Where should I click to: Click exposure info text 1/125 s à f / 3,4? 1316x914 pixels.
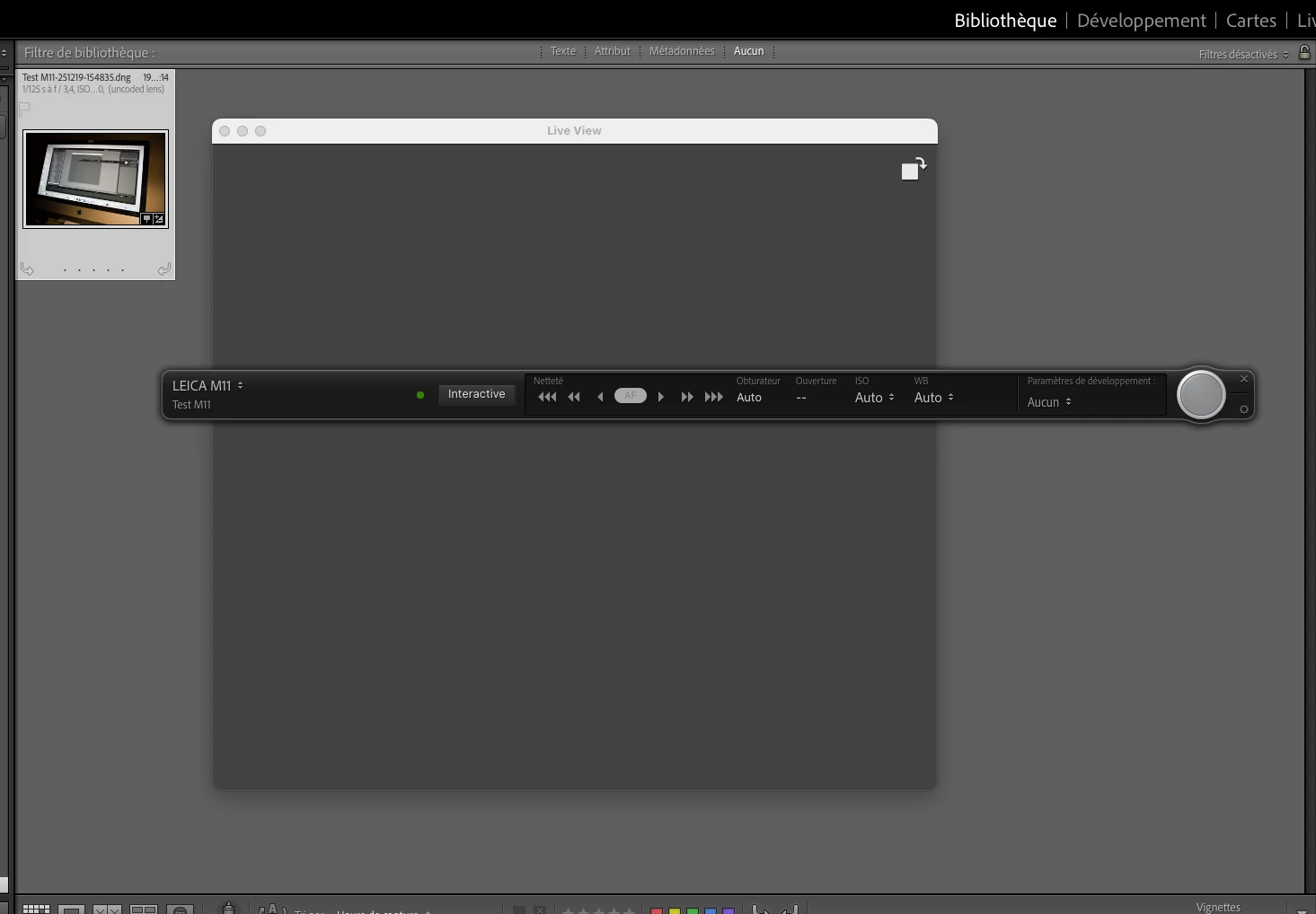coord(49,89)
